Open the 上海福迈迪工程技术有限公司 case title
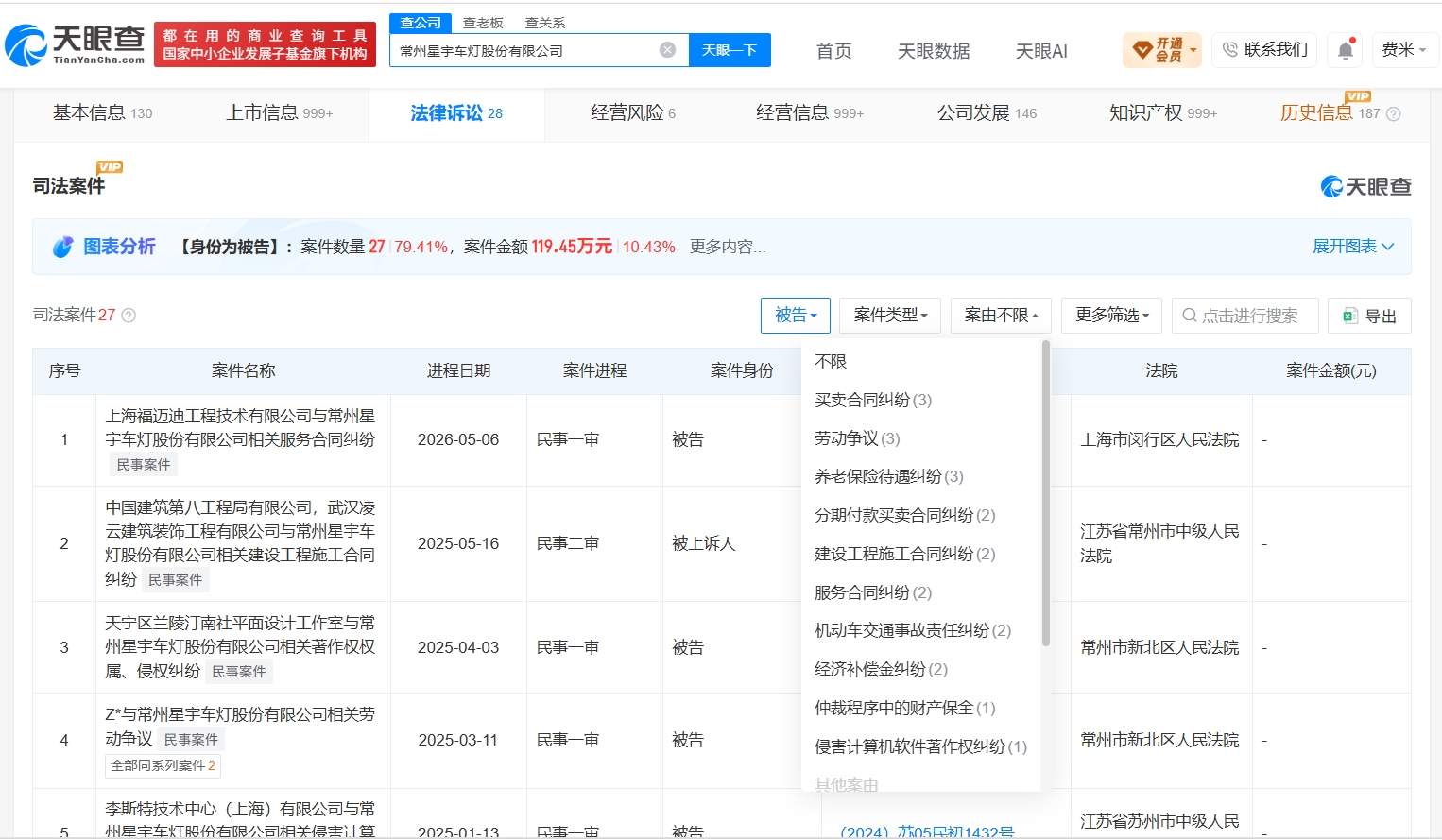This screenshot has width=1442, height=840. point(240,428)
